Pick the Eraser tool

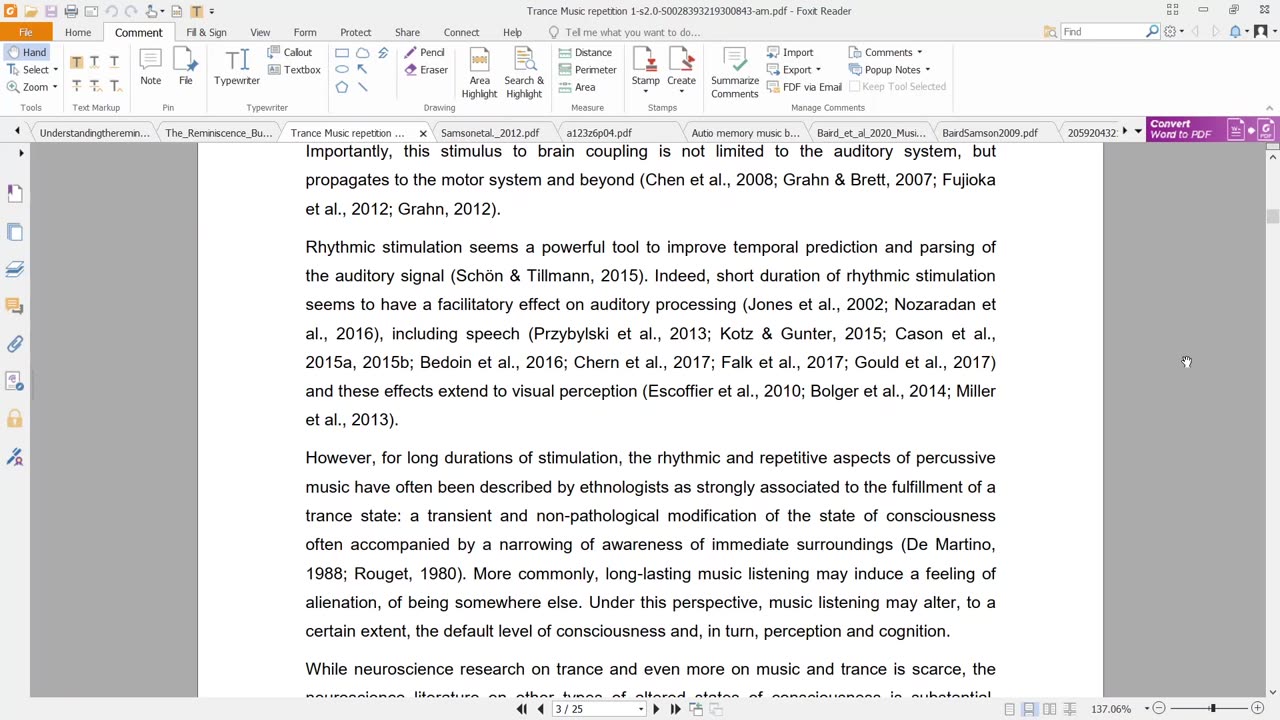pyautogui.click(x=426, y=70)
